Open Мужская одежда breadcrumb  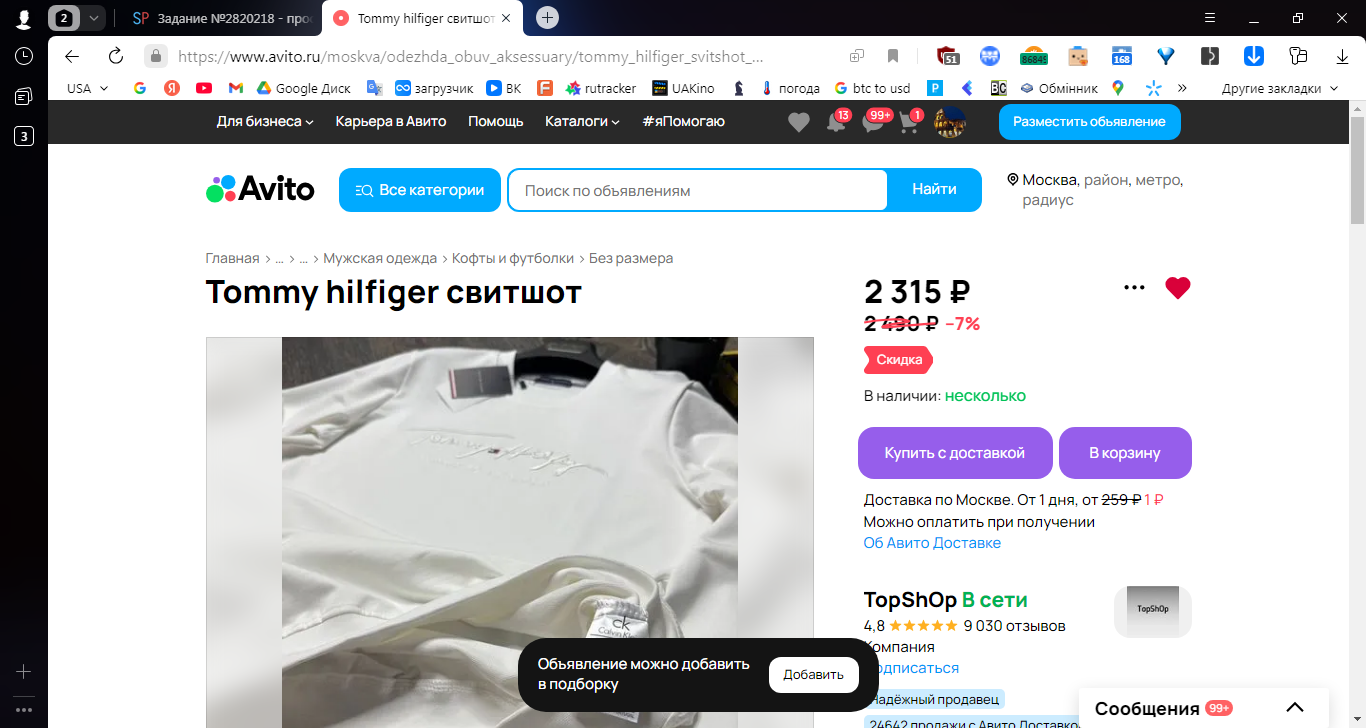point(380,258)
